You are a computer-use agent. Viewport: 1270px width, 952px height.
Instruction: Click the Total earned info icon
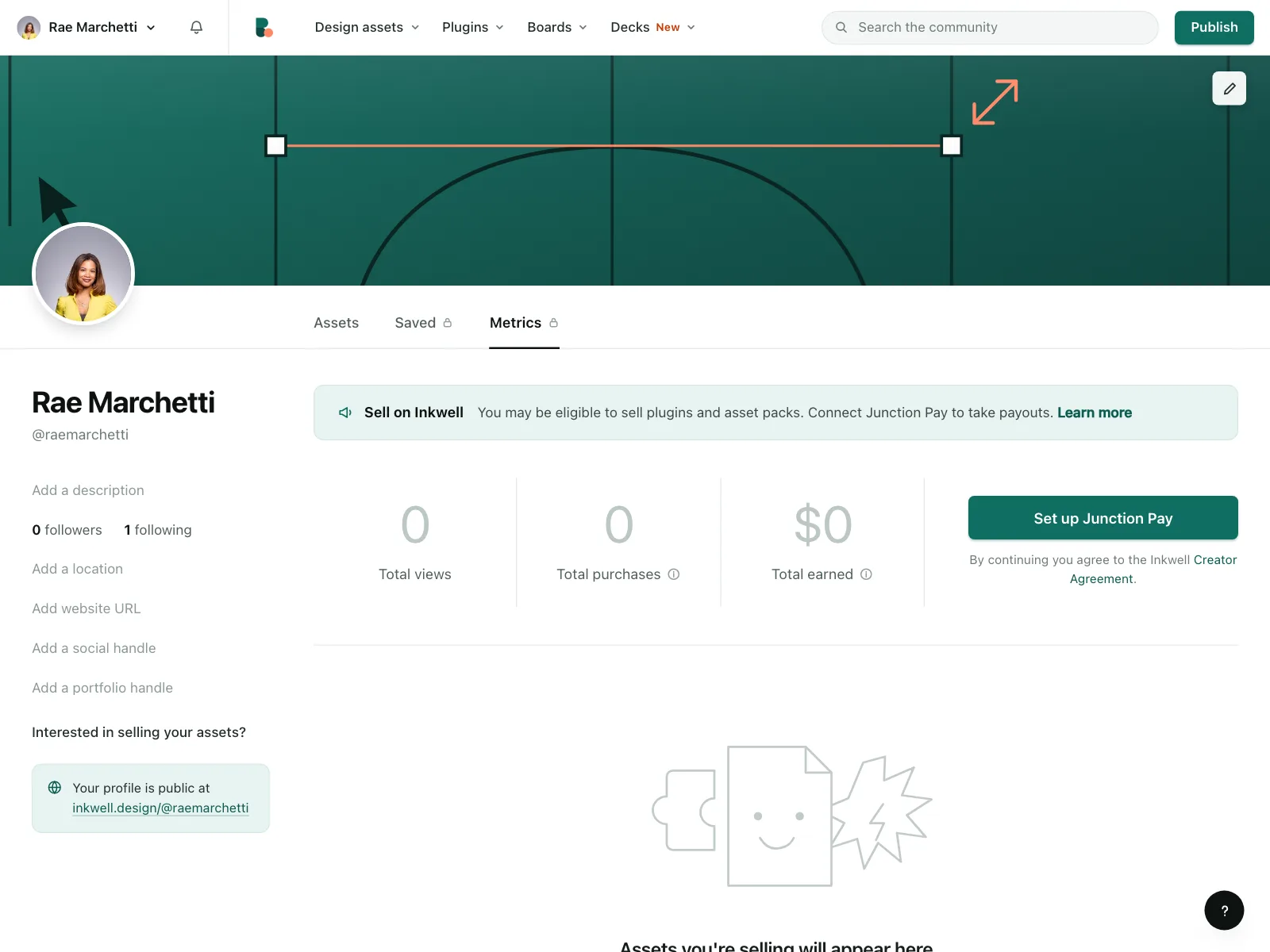pyautogui.click(x=866, y=574)
